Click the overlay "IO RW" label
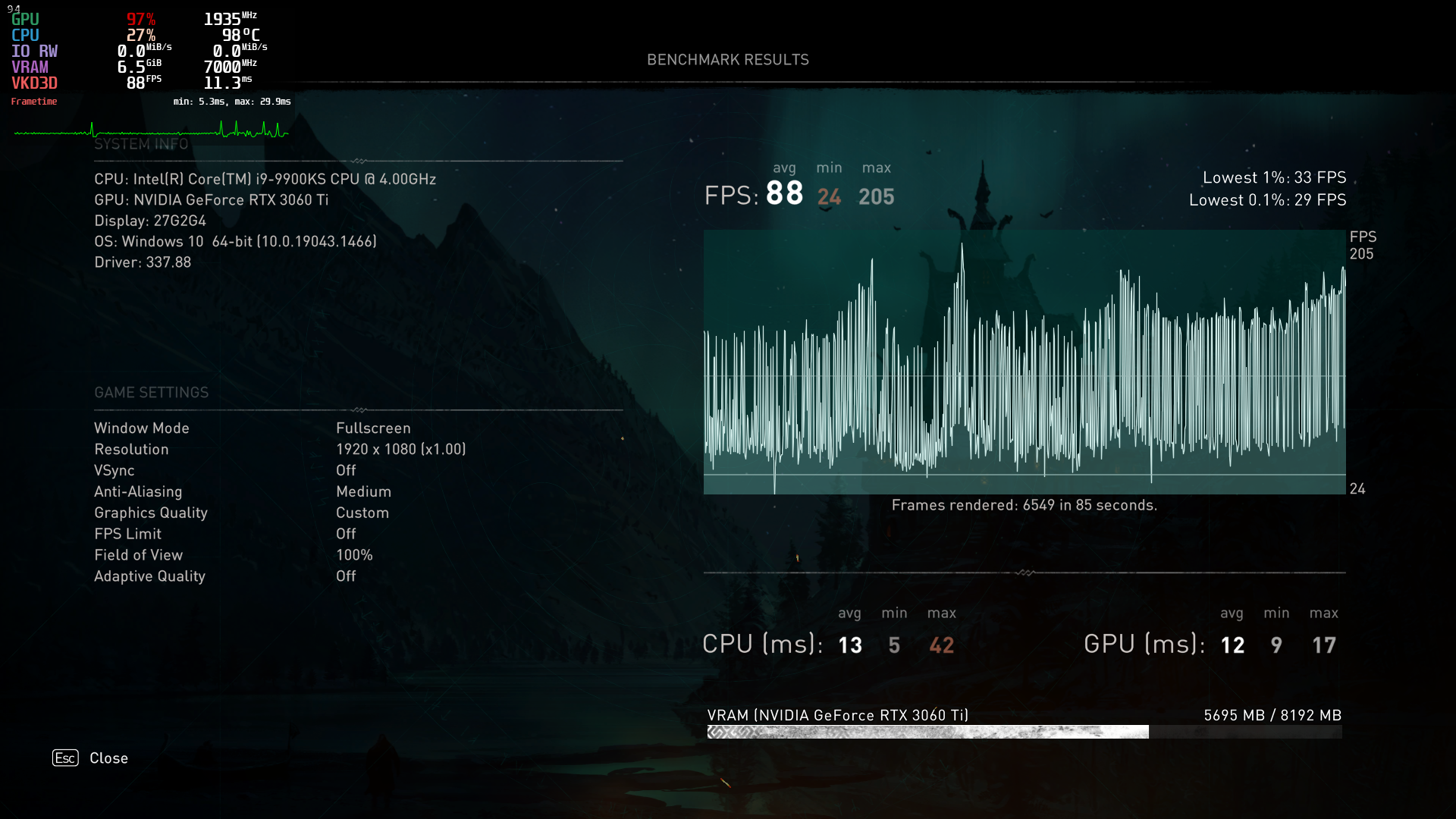 34,52
